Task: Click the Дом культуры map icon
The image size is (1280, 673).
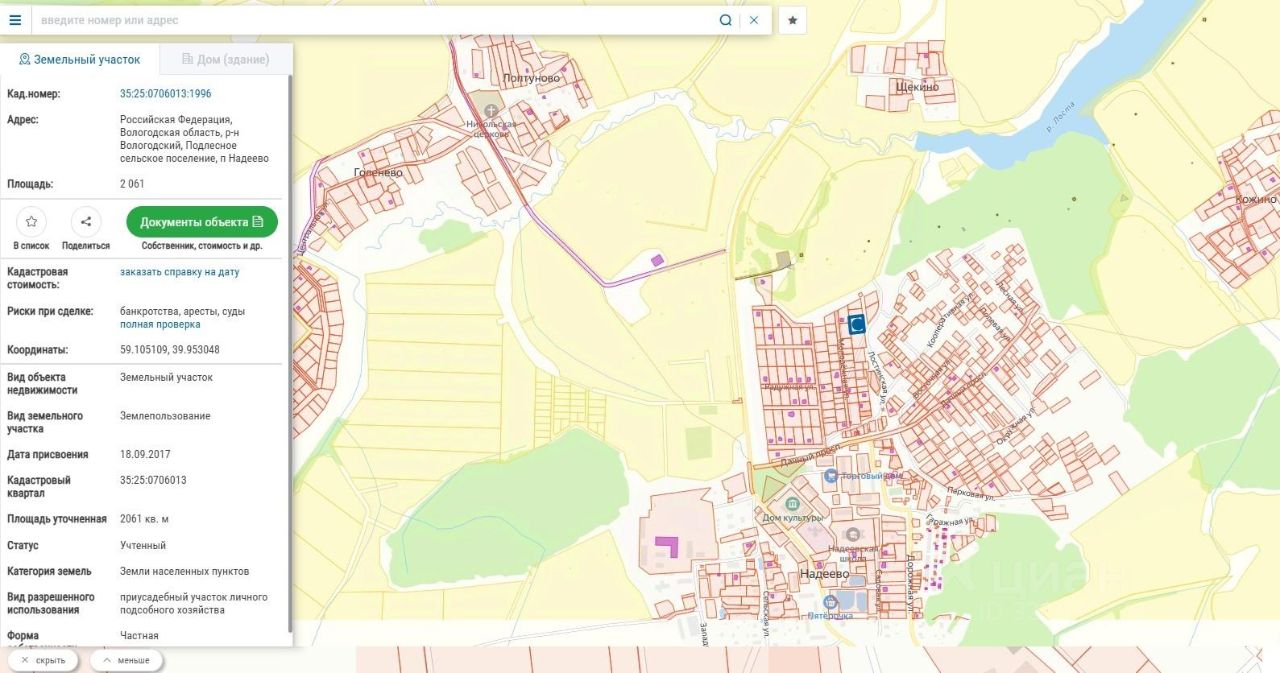Action: tap(793, 503)
